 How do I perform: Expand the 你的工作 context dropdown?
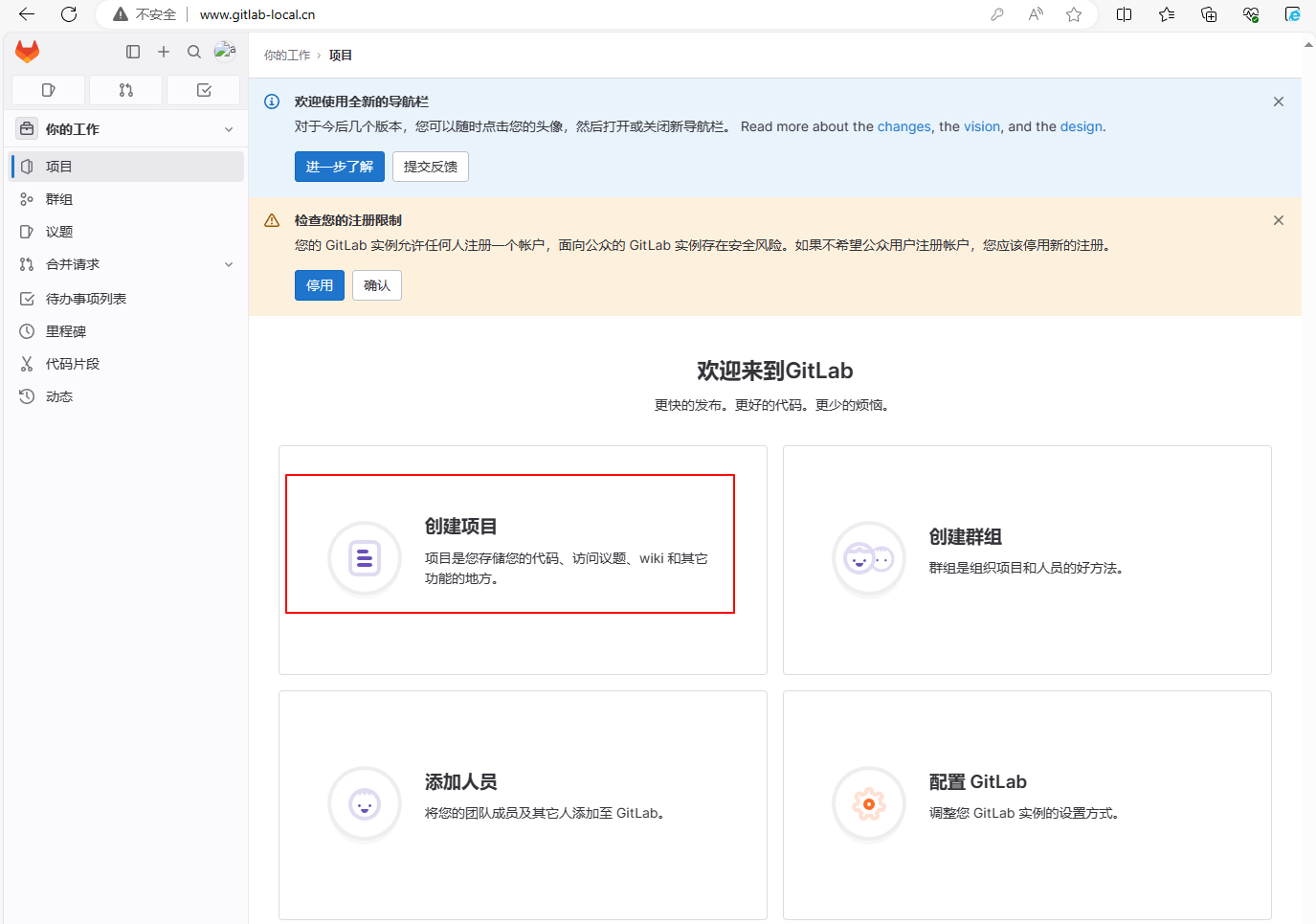tap(229, 129)
